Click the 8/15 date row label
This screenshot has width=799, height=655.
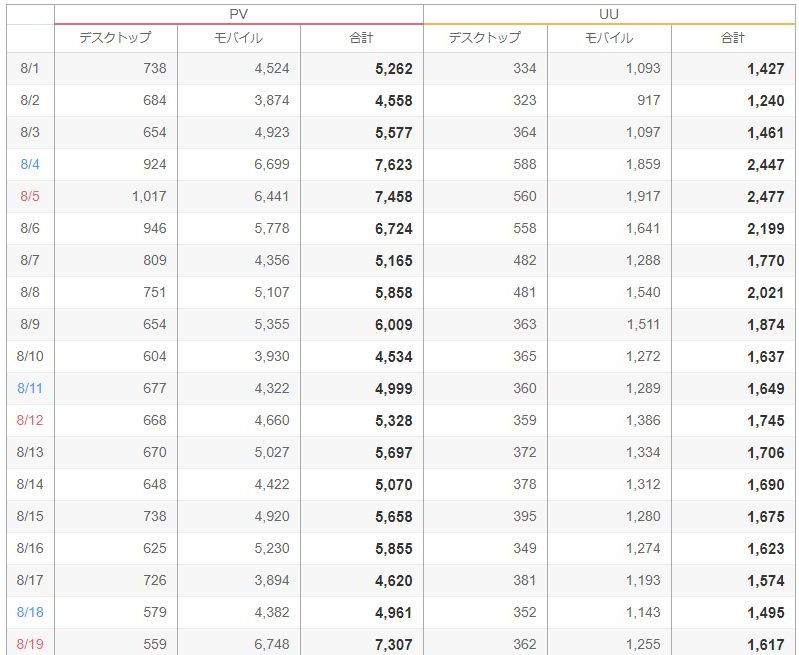(30, 516)
